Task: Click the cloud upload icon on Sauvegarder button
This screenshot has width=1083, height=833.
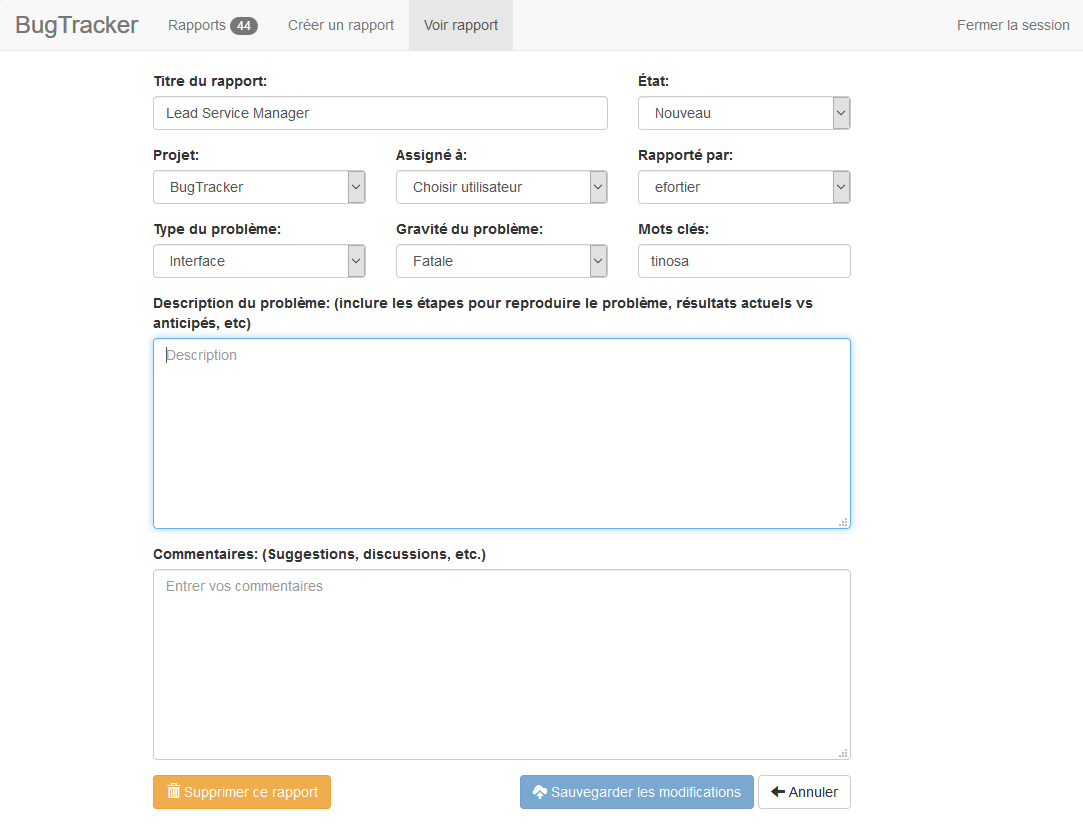Action: tap(540, 792)
